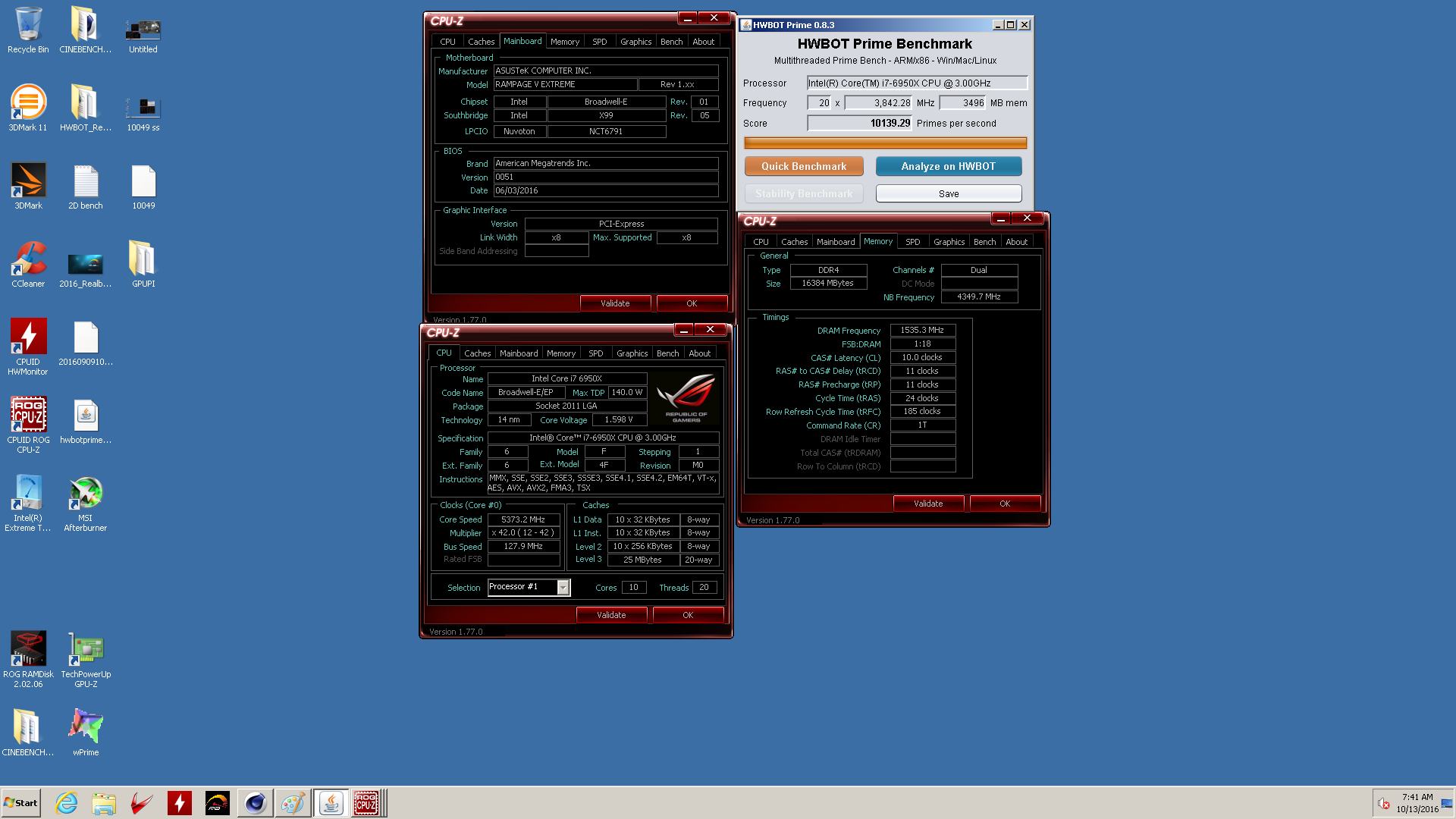Open the 2D bench text file icon
The height and width of the screenshot is (819, 1456).
coord(86,186)
